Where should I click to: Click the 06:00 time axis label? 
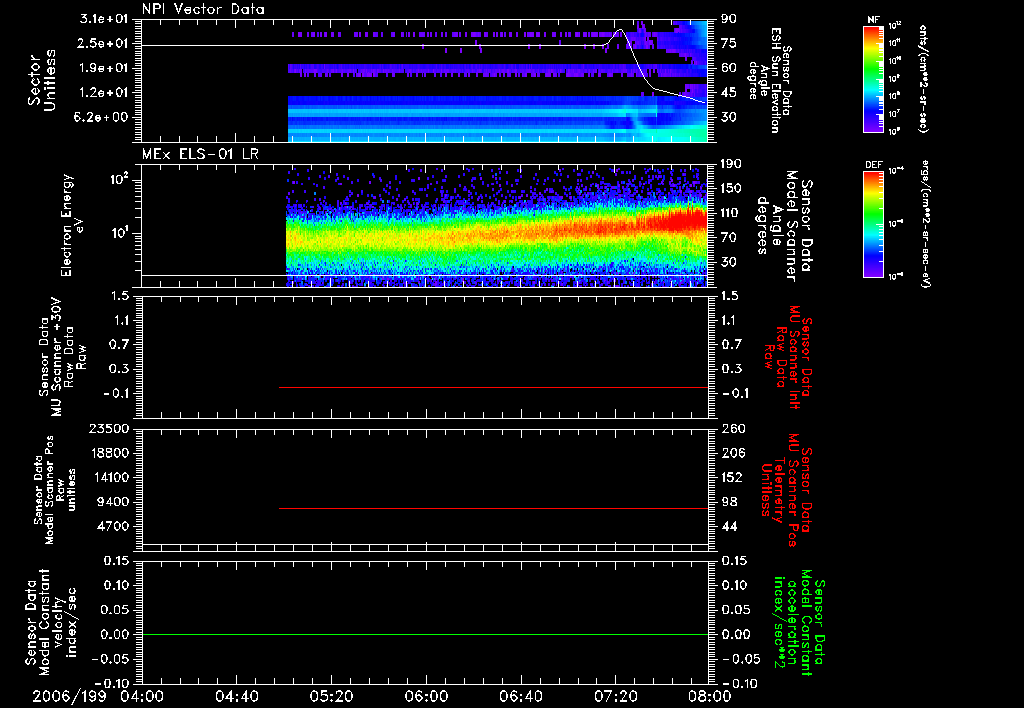coord(426,696)
